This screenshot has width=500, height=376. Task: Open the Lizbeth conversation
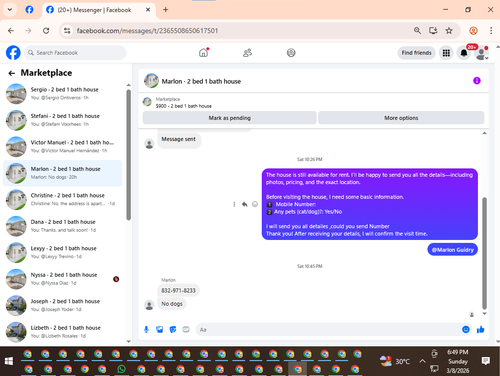(63, 332)
